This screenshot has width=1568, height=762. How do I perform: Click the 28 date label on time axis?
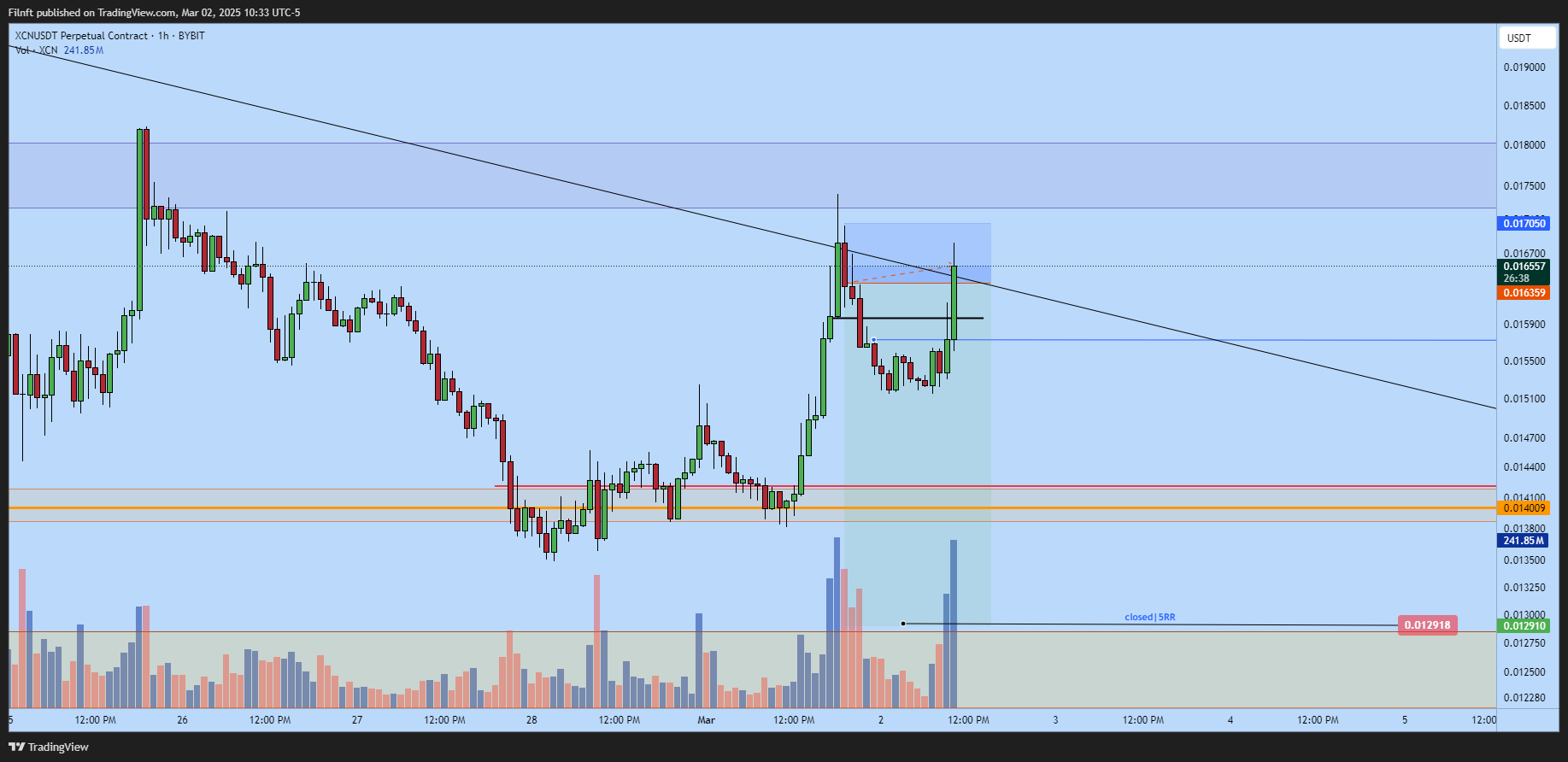coord(531,720)
